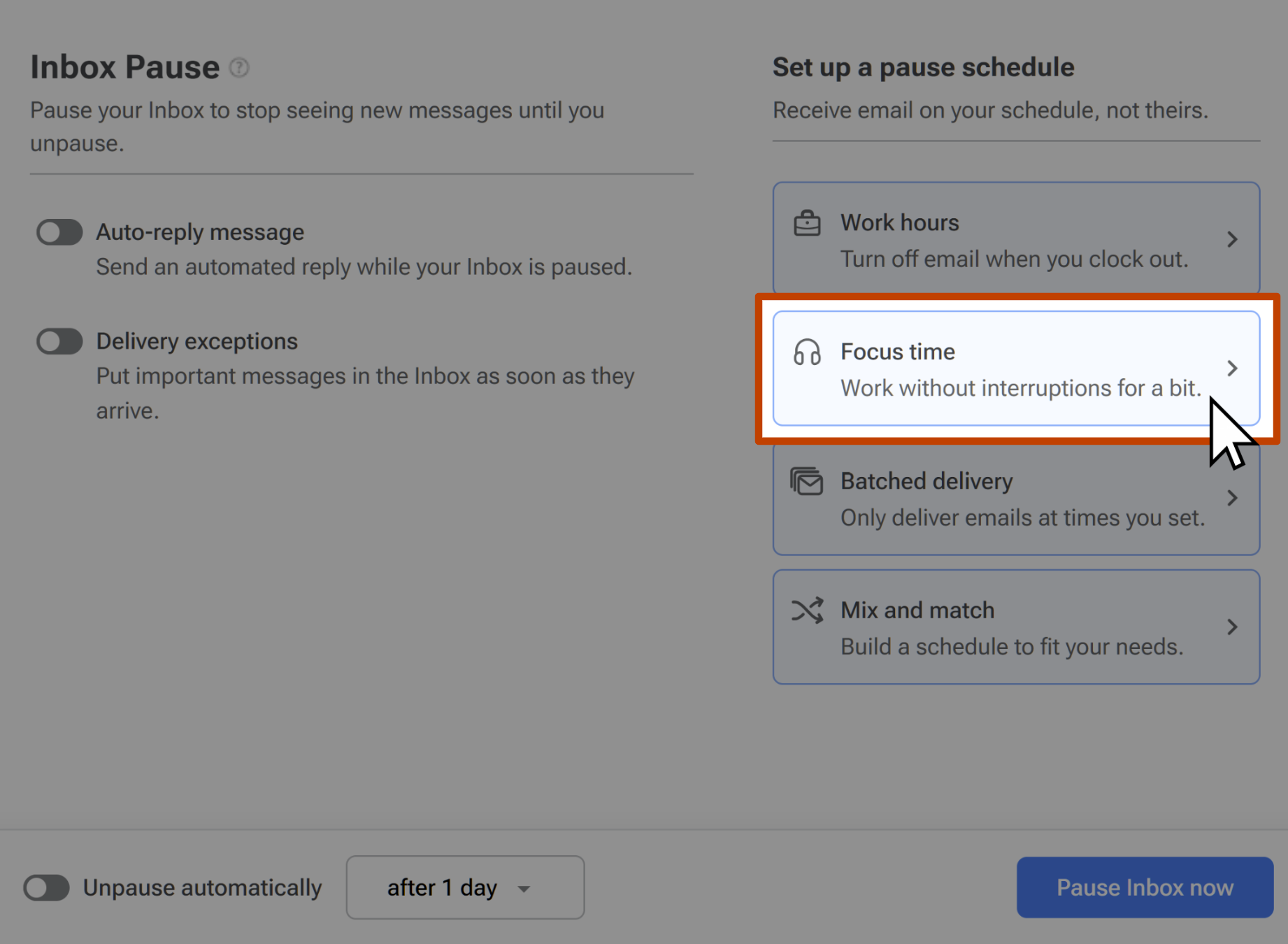The image size is (1288, 944).
Task: Choose the Batched delivery title text
Action: pyautogui.click(x=926, y=481)
